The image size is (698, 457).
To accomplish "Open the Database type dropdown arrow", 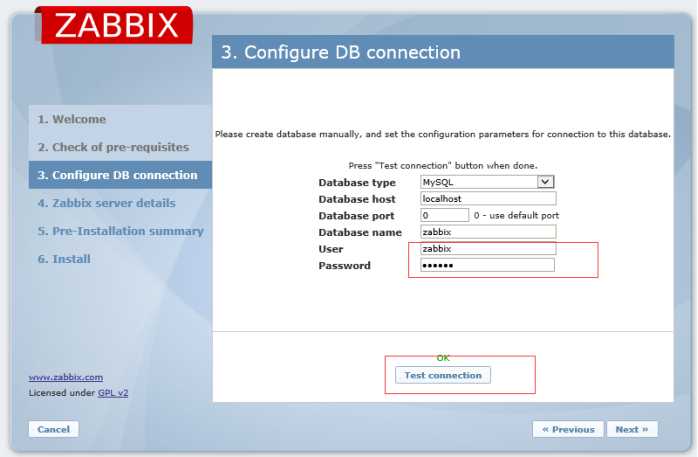I will pyautogui.click(x=545, y=182).
